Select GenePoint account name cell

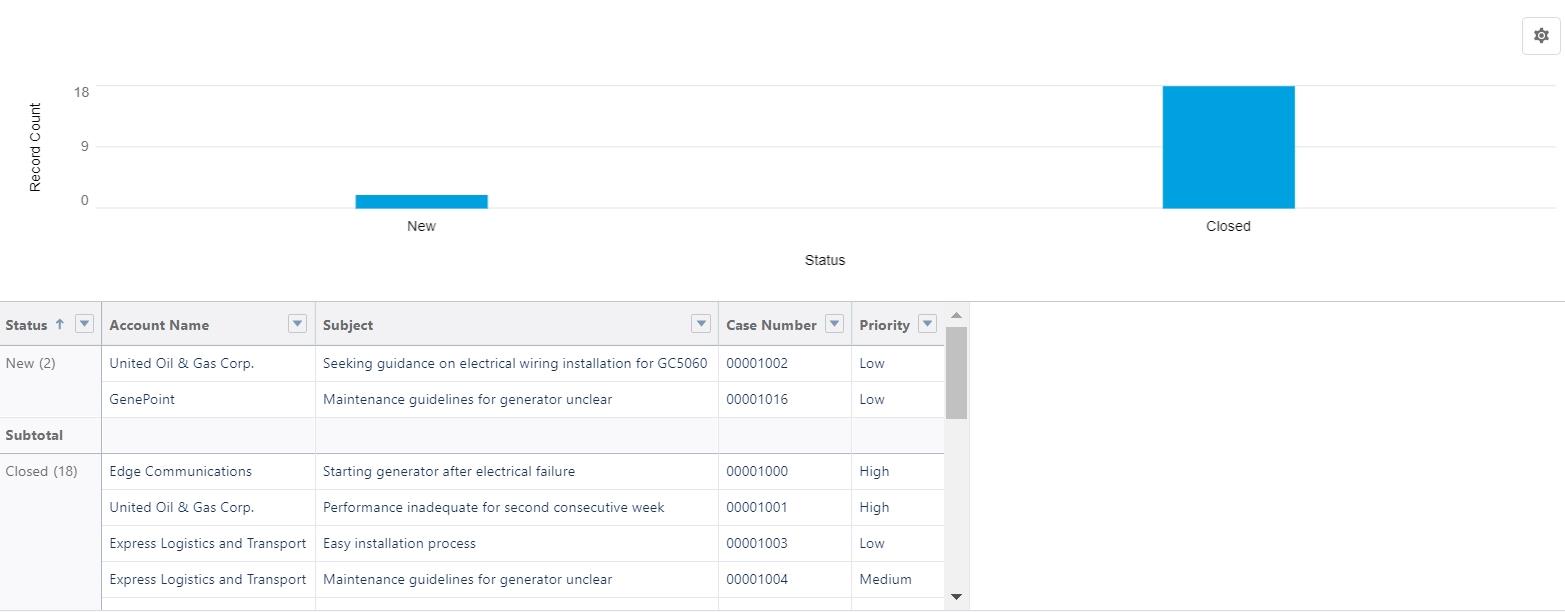(142, 399)
